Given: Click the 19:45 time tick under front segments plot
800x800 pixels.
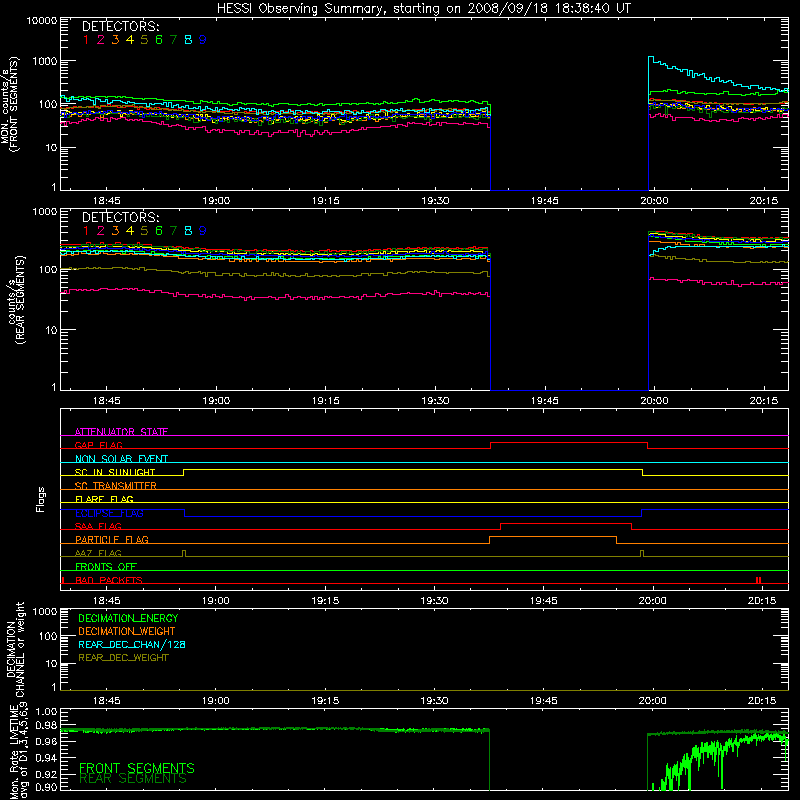Looking at the screenshot, I should [544, 201].
